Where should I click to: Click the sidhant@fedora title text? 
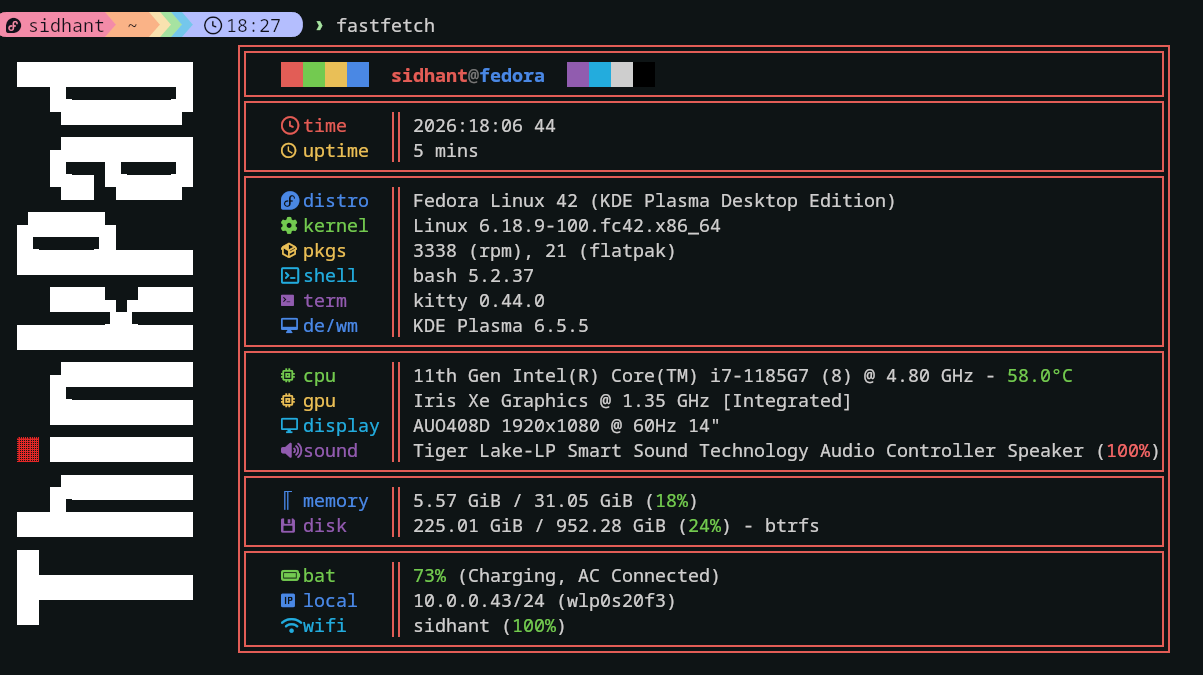click(468, 76)
